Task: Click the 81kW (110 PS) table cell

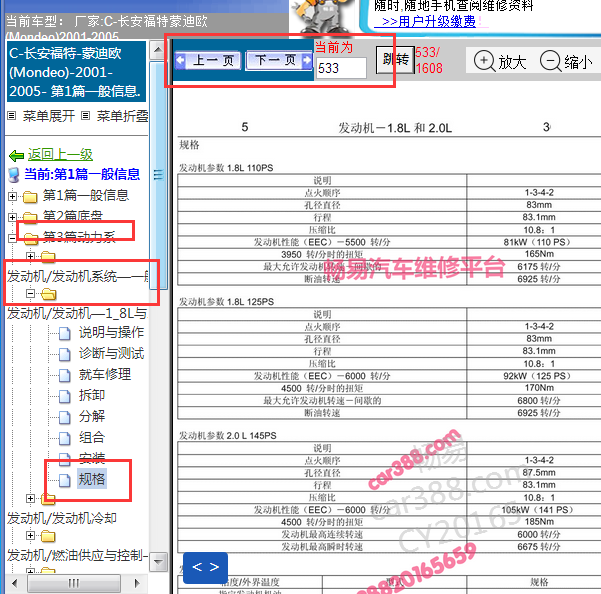Action: point(538,242)
